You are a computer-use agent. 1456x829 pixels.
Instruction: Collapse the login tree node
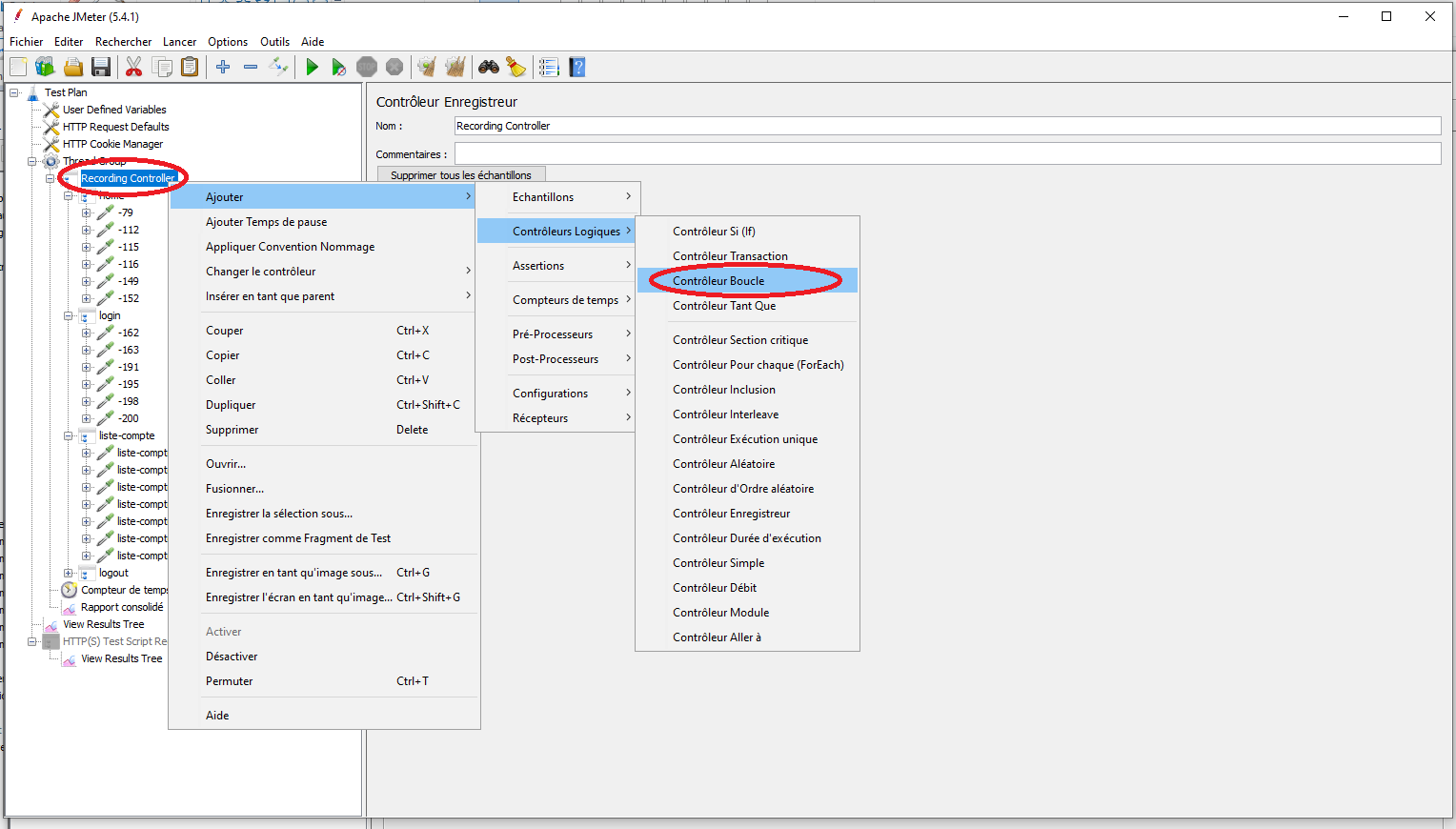[69, 315]
